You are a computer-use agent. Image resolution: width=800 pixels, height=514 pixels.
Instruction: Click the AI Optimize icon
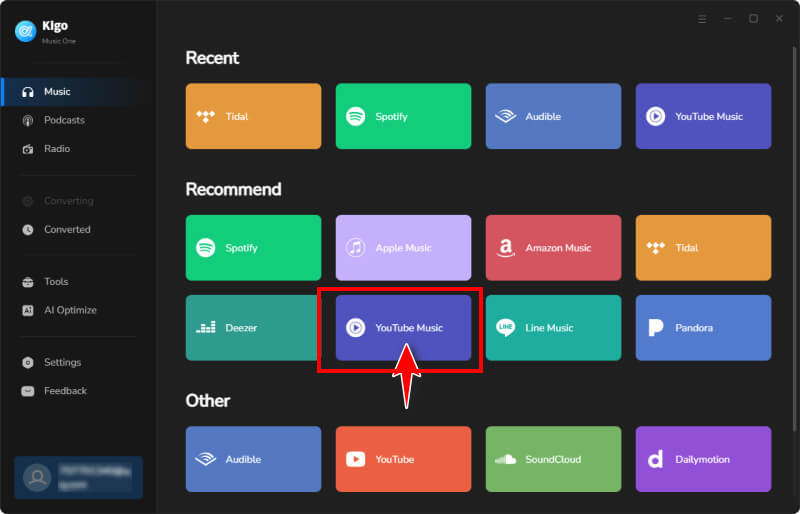(x=28, y=310)
